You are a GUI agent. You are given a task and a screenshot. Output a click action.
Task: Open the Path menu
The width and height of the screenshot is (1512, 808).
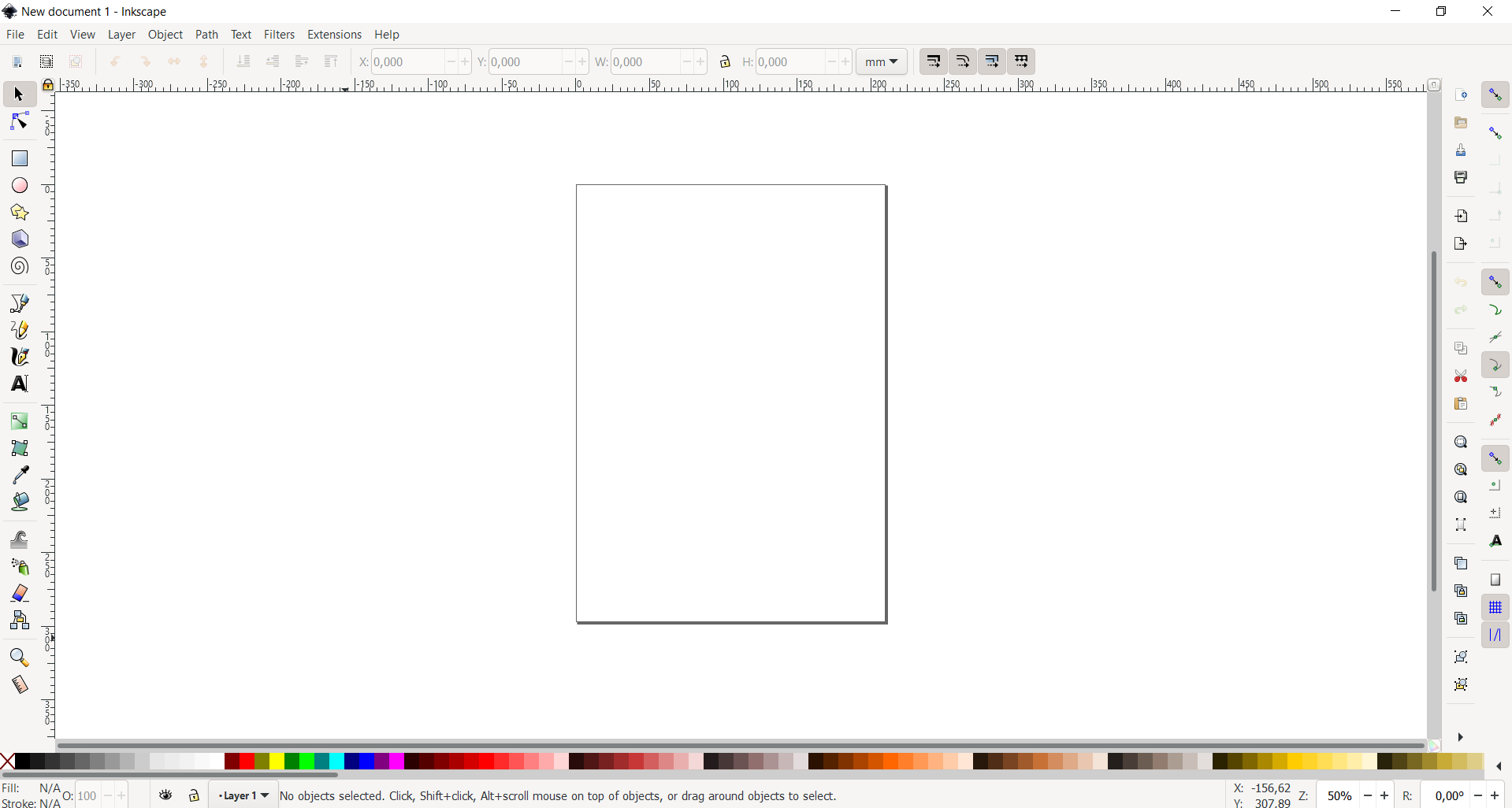tap(206, 35)
